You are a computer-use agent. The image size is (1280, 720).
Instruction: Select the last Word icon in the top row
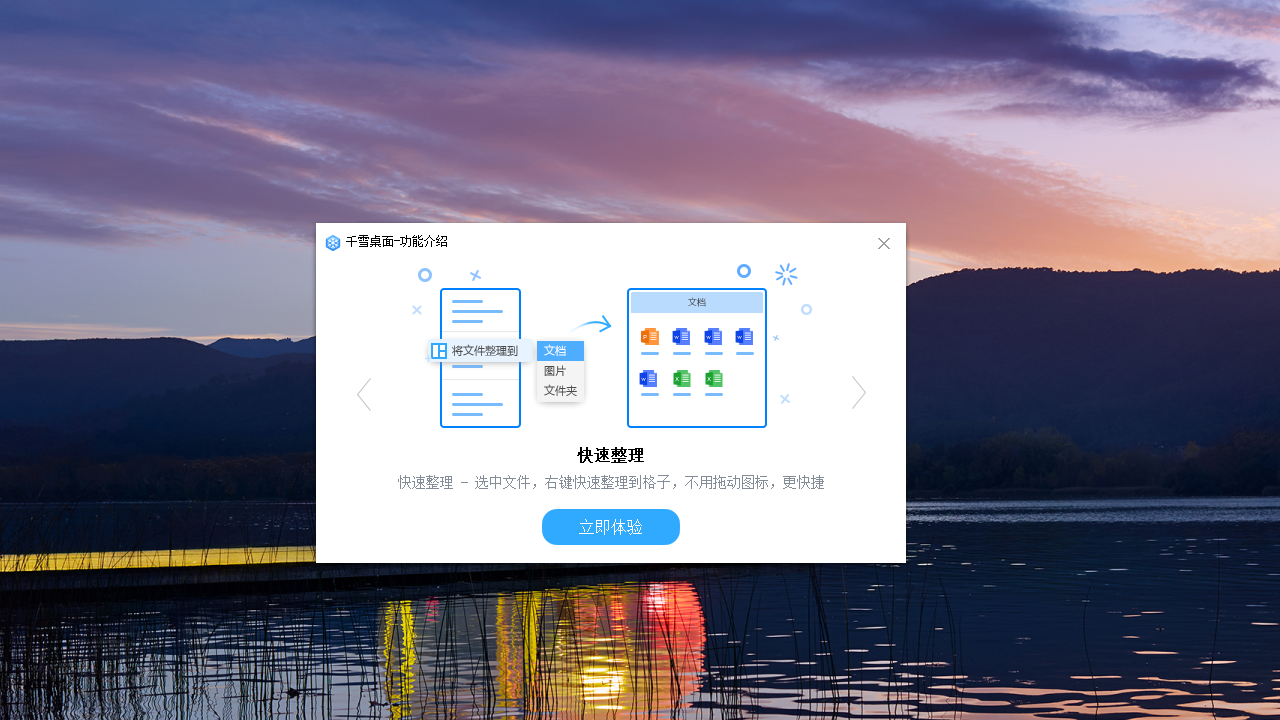744,338
